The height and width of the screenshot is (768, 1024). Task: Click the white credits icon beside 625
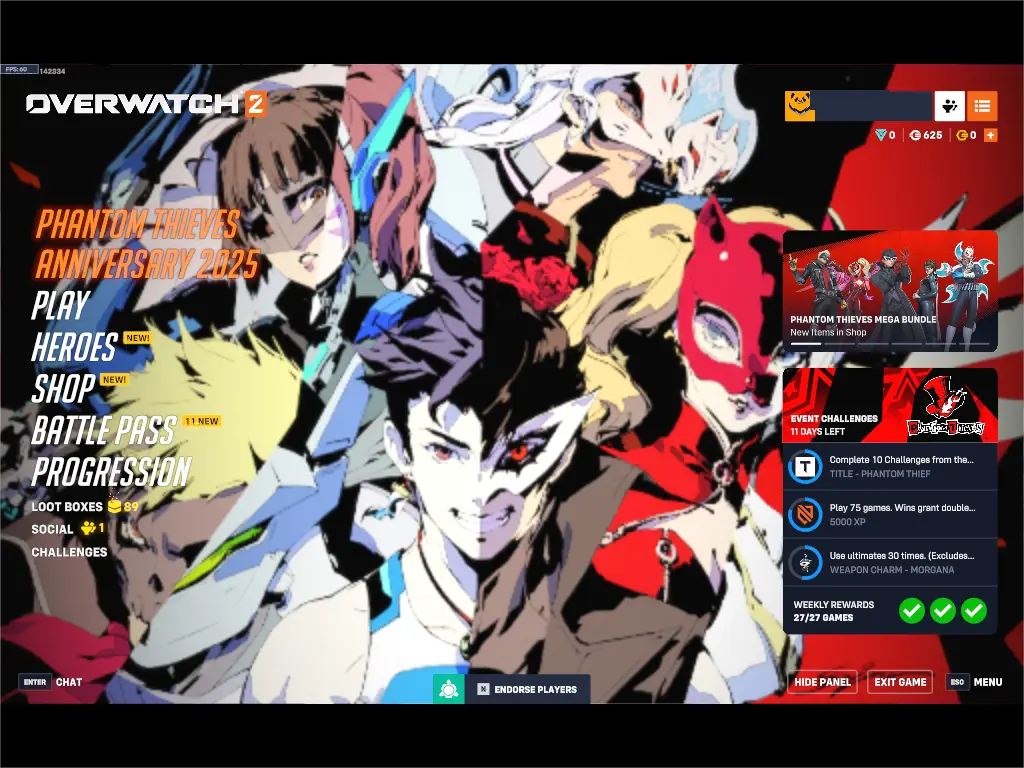tap(915, 135)
